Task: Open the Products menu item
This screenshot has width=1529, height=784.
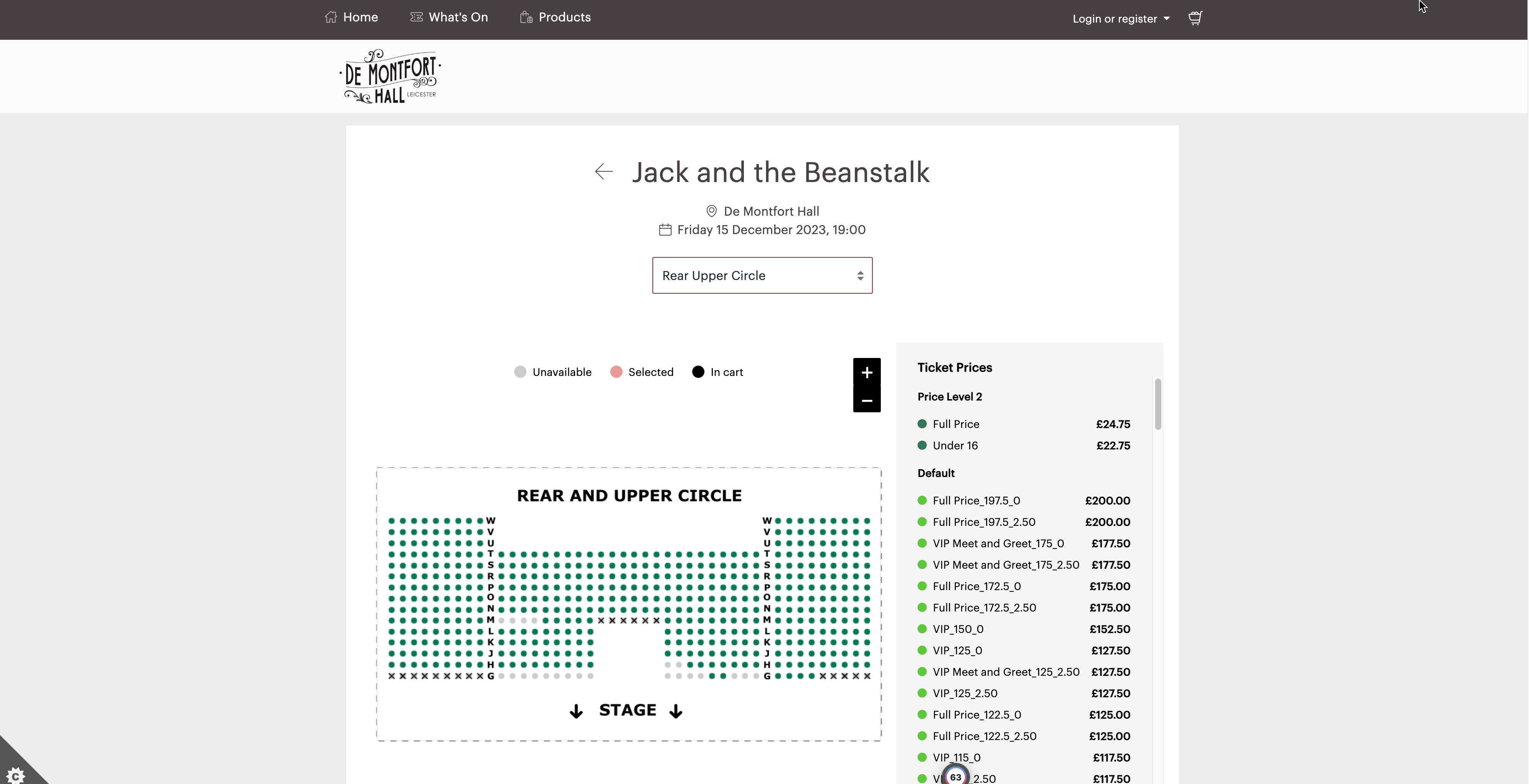Action: [555, 17]
